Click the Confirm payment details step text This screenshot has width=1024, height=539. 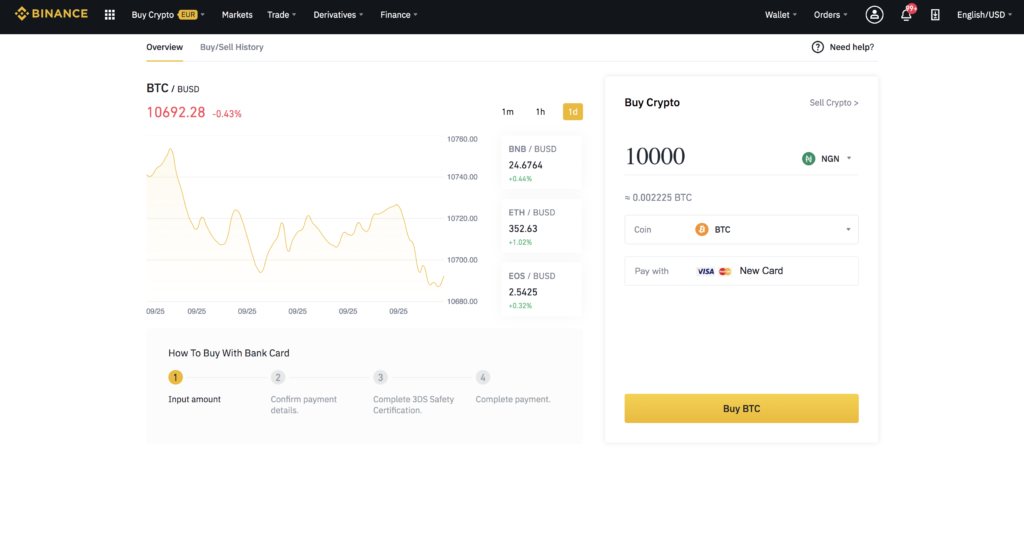(x=304, y=404)
